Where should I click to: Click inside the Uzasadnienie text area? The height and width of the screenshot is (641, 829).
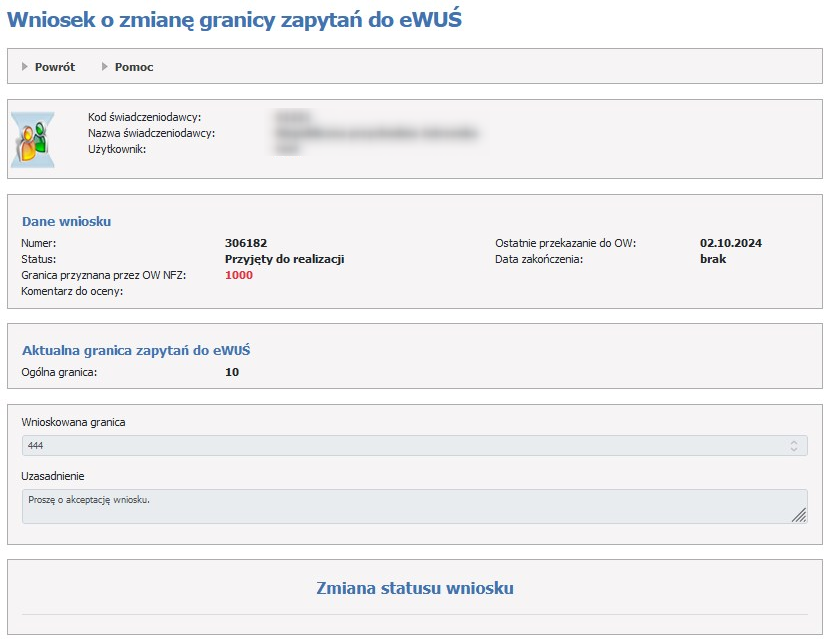400,506
